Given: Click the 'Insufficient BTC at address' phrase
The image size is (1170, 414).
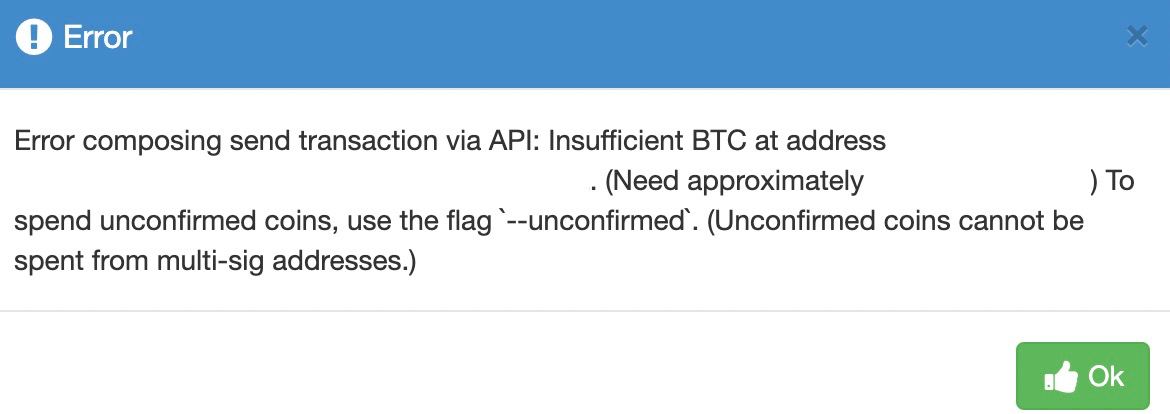Looking at the screenshot, I should 717,141.
